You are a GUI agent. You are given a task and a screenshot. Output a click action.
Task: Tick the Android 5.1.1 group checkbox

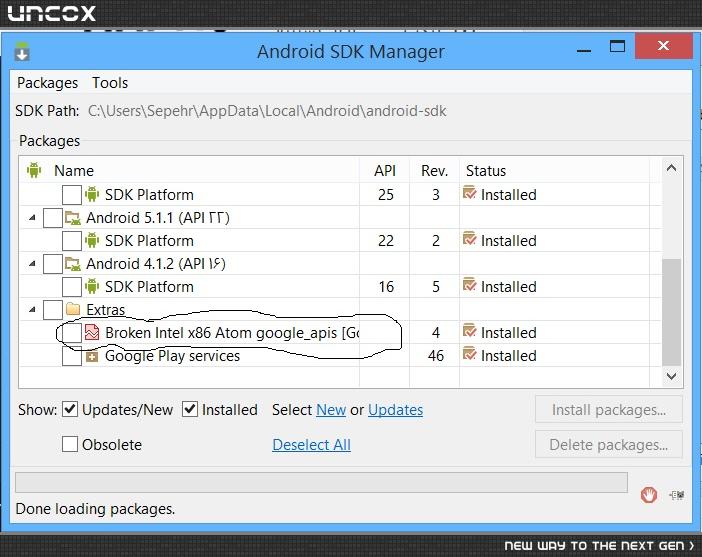point(52,218)
